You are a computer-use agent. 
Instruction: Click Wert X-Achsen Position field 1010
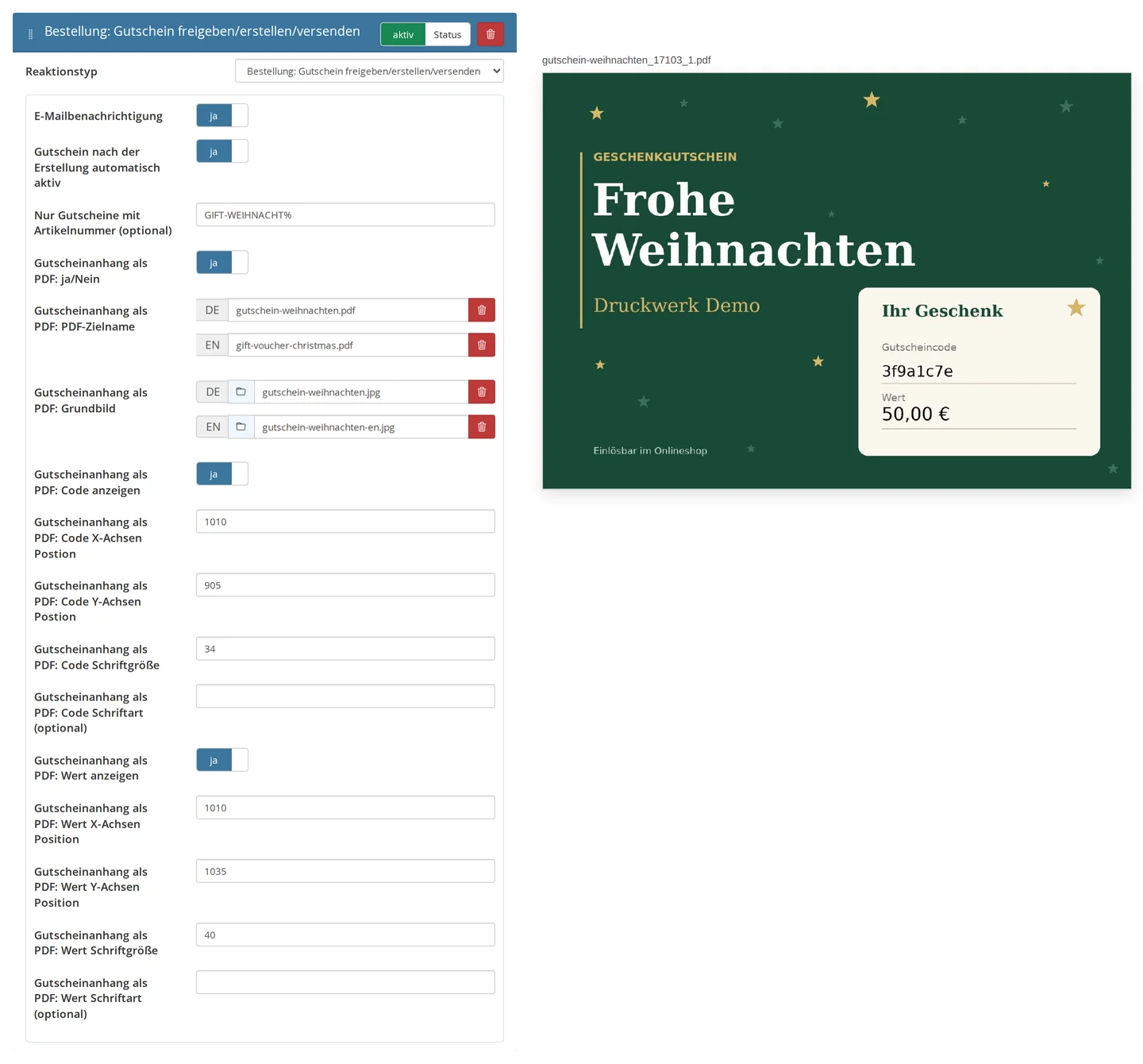click(x=345, y=808)
